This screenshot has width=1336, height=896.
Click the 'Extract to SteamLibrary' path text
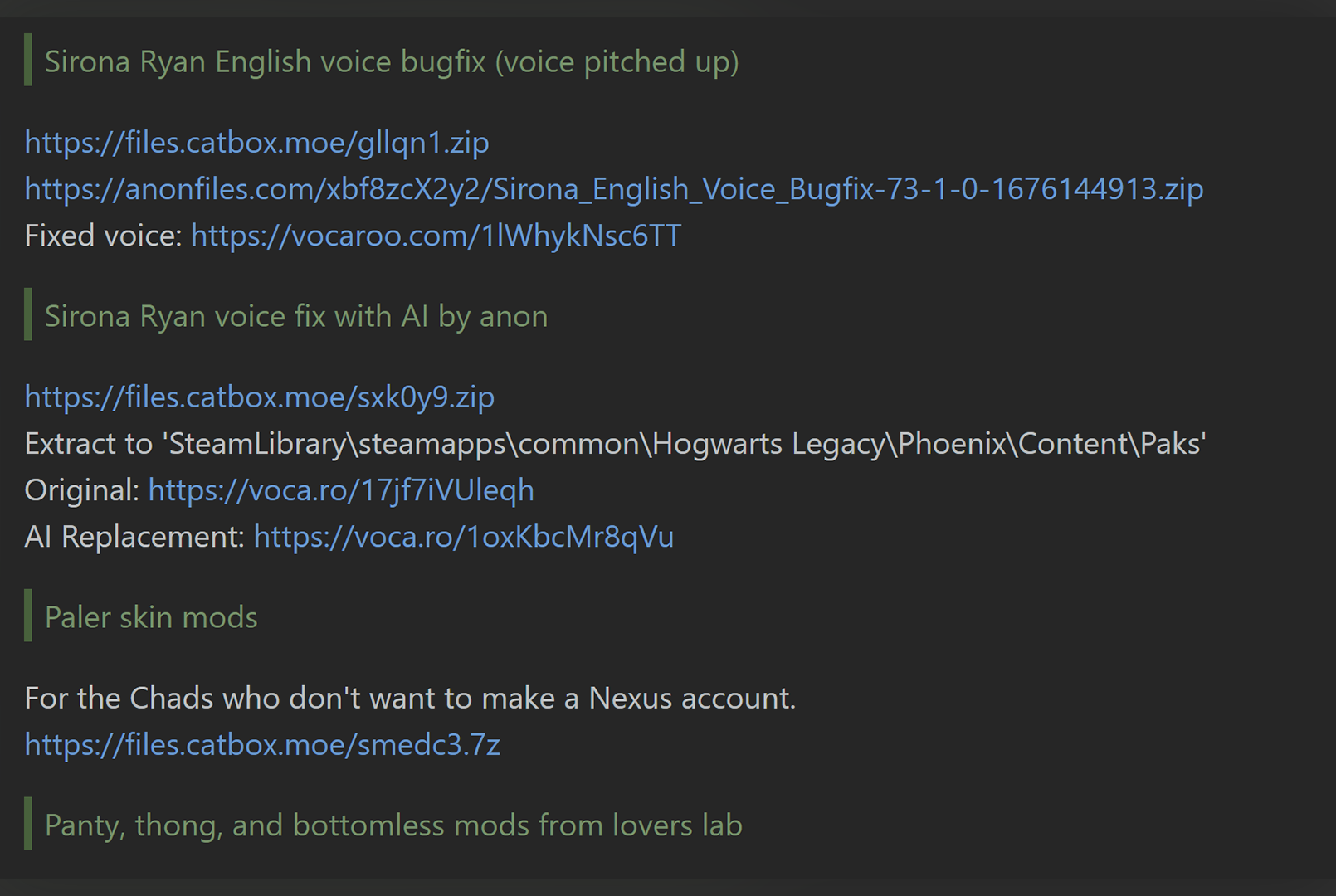(616, 444)
